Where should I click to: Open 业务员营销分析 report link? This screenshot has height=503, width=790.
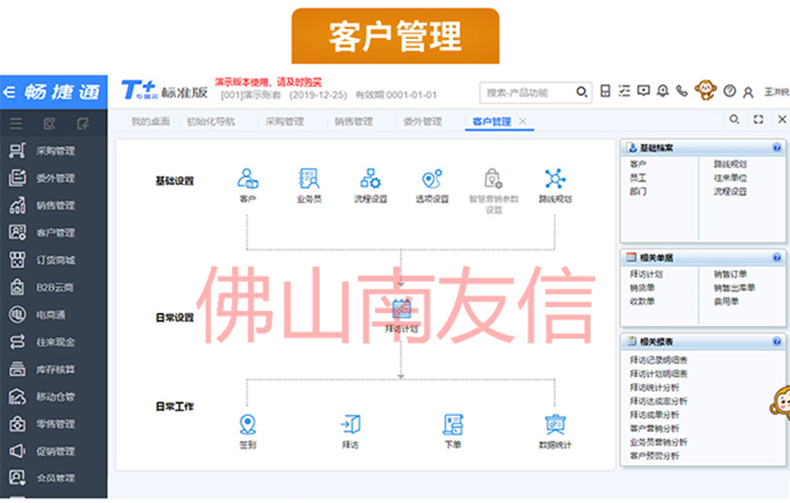(x=659, y=442)
